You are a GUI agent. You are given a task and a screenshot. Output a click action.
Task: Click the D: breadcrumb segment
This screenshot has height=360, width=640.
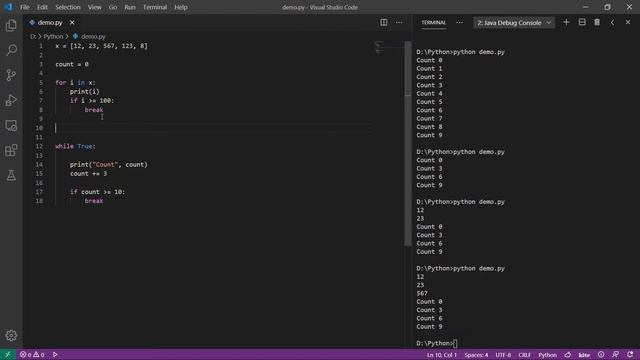tap(33, 36)
